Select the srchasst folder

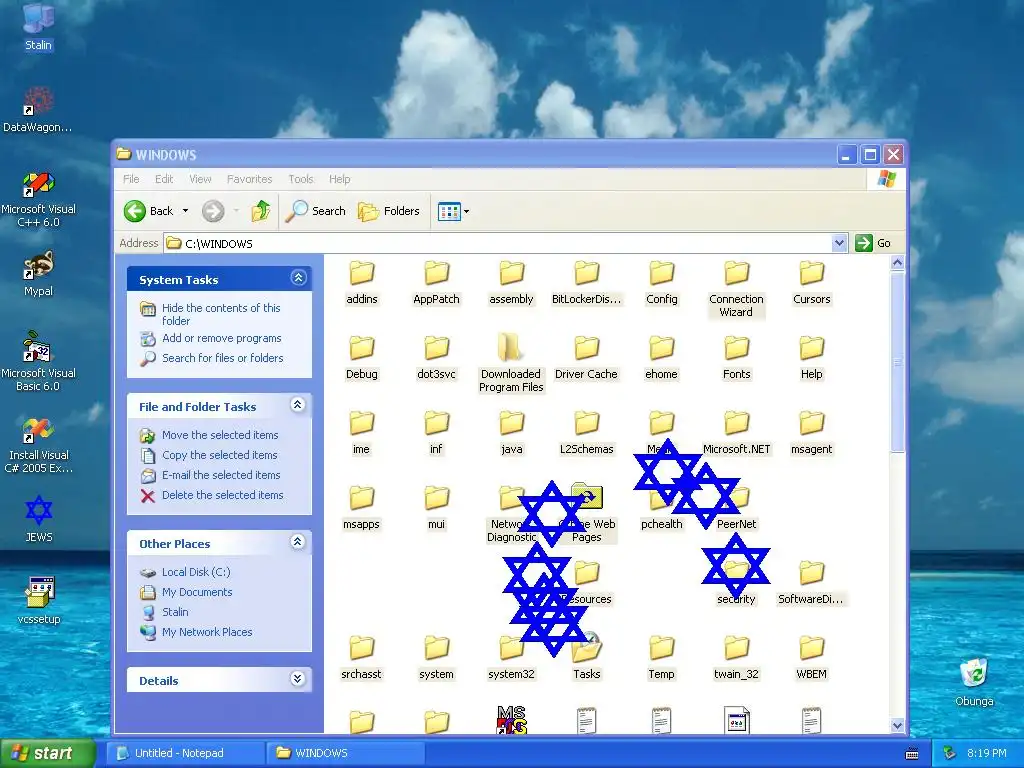point(361,659)
